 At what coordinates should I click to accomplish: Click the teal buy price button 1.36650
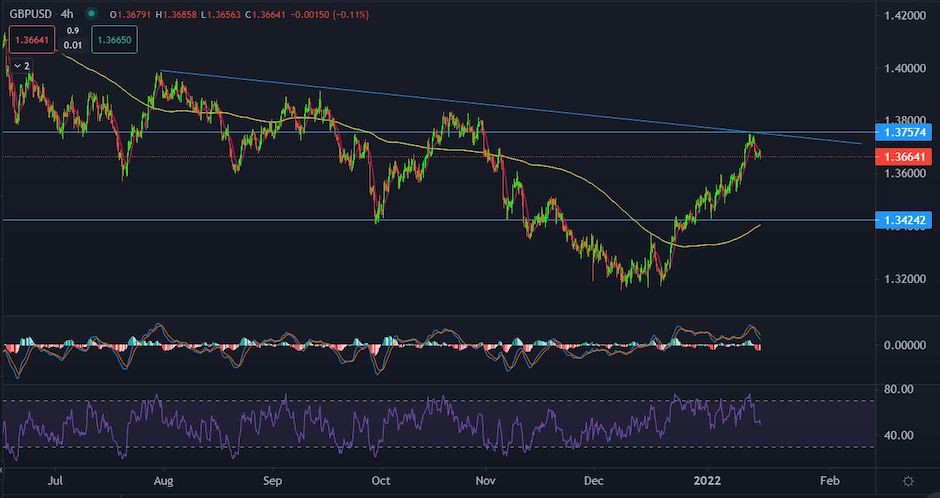(115, 40)
